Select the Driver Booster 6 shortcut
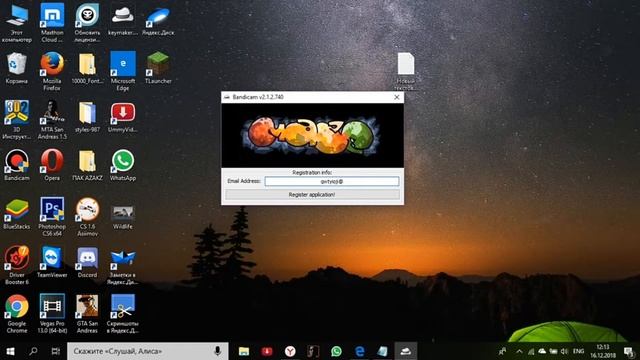The image size is (640, 360). pyautogui.click(x=17, y=265)
